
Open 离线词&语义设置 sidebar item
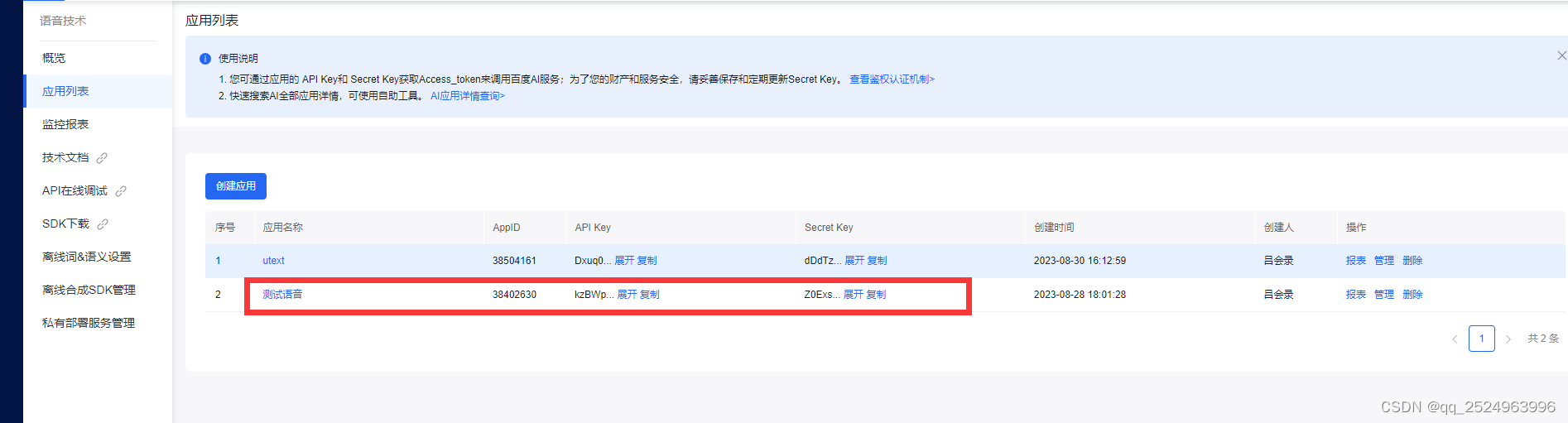[x=87, y=257]
